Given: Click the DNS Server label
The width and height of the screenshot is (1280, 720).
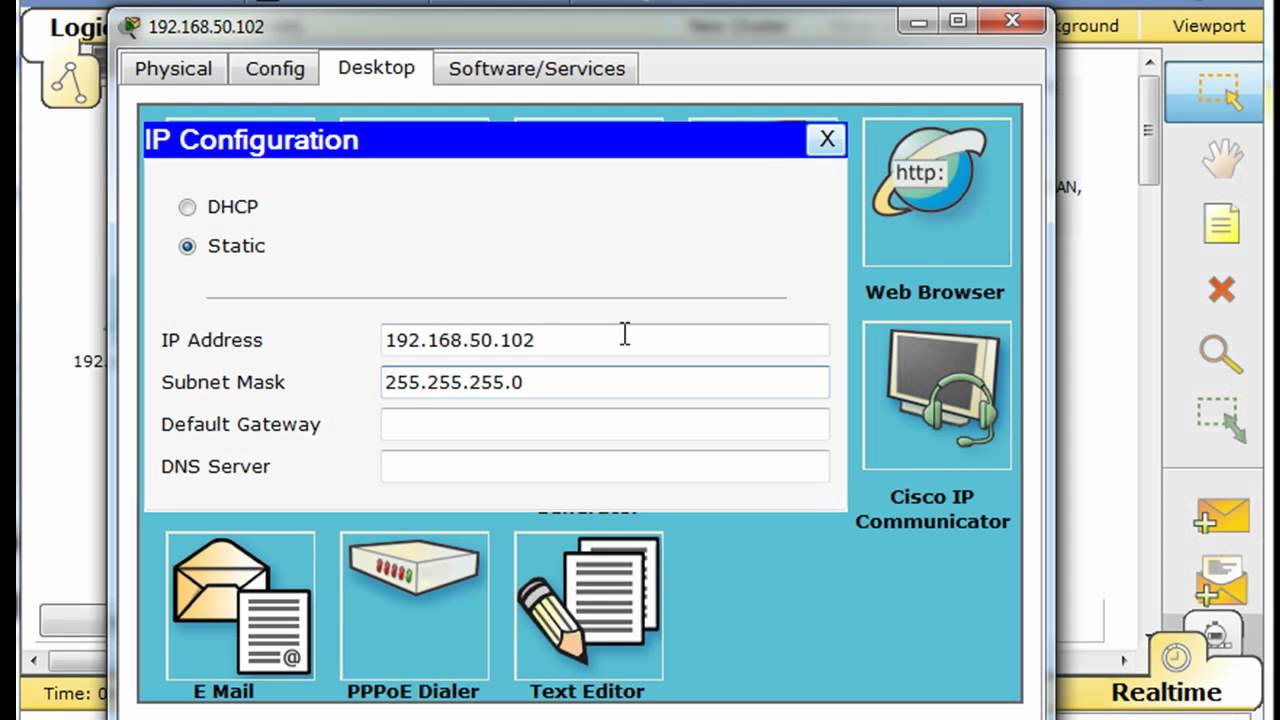Looking at the screenshot, I should [216, 467].
